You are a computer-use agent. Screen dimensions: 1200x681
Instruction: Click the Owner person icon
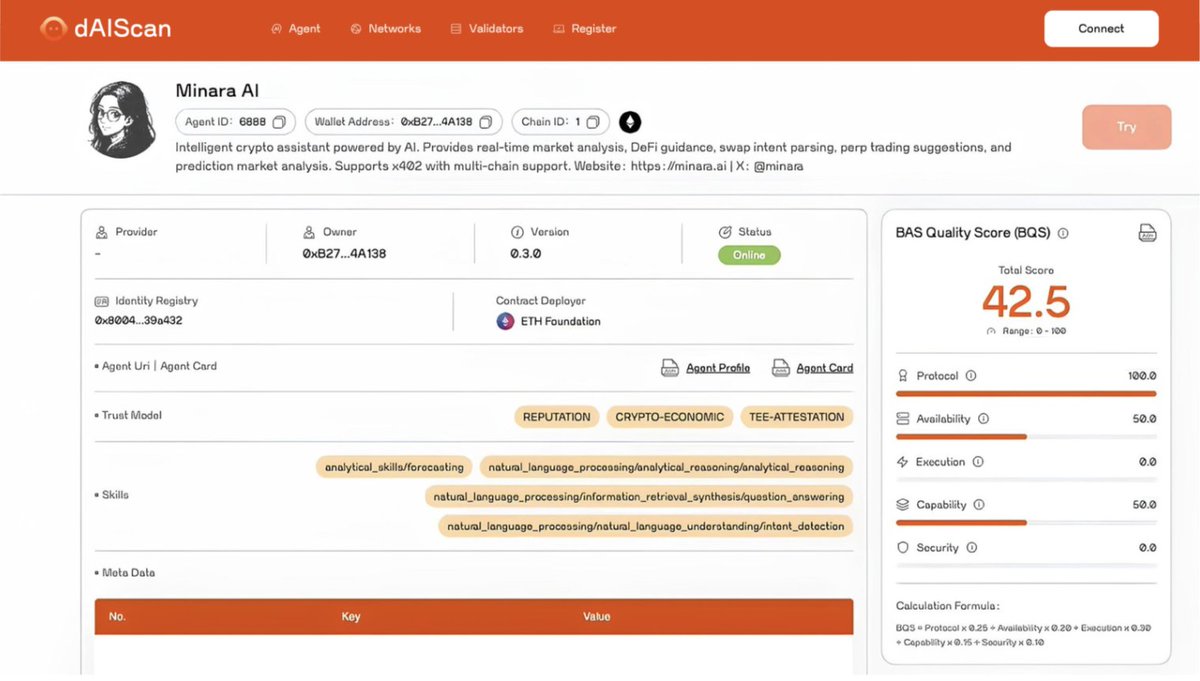click(309, 232)
